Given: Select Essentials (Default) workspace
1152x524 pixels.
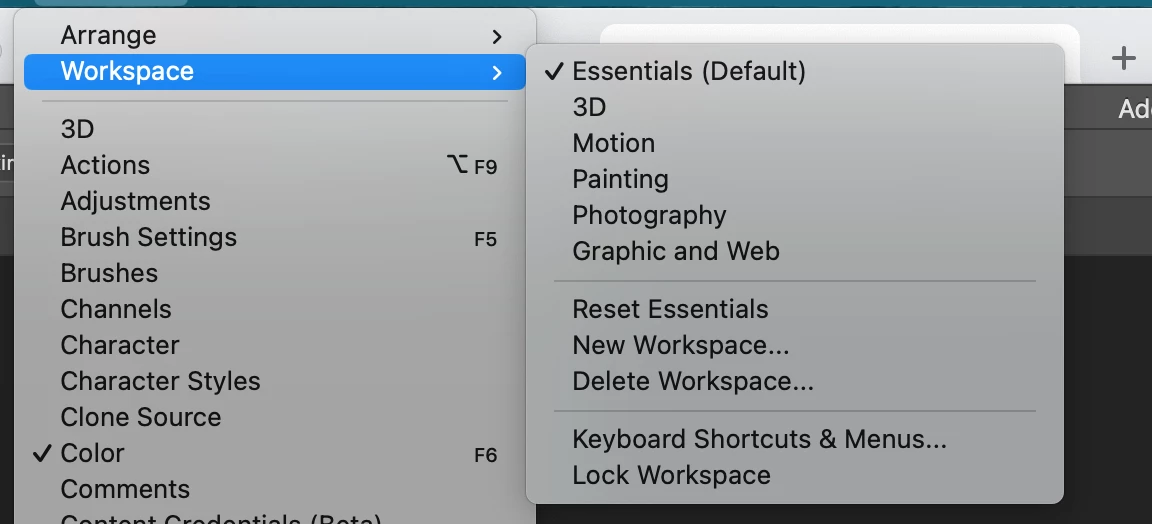Looking at the screenshot, I should pyautogui.click(x=689, y=72).
